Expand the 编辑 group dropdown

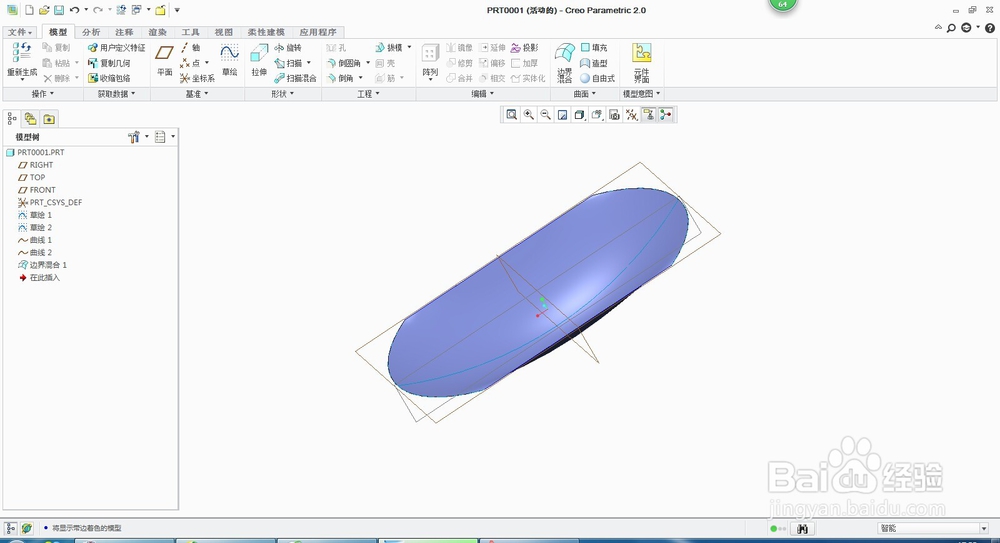tap(483, 94)
